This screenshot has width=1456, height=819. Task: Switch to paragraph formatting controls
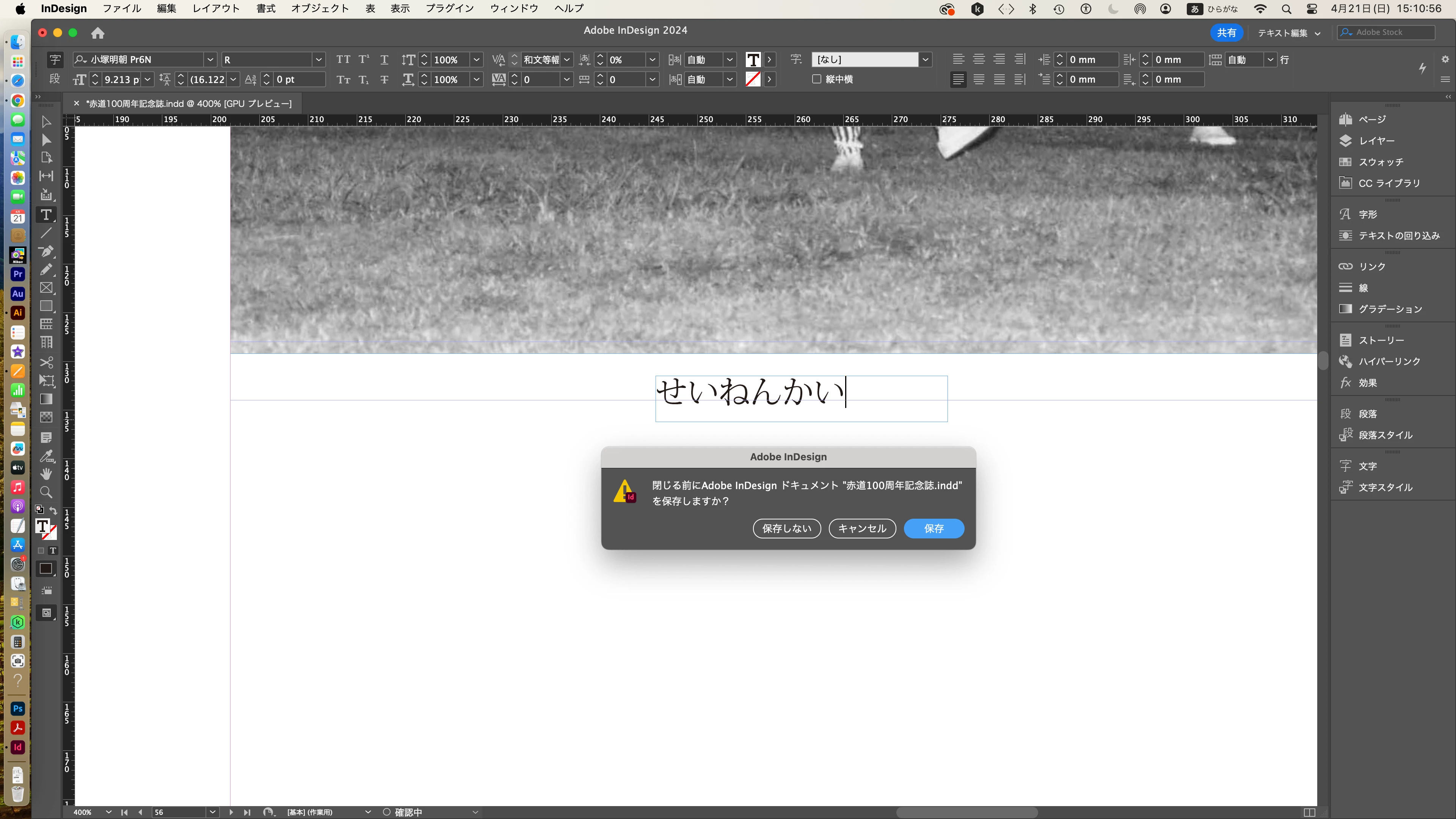click(x=55, y=79)
